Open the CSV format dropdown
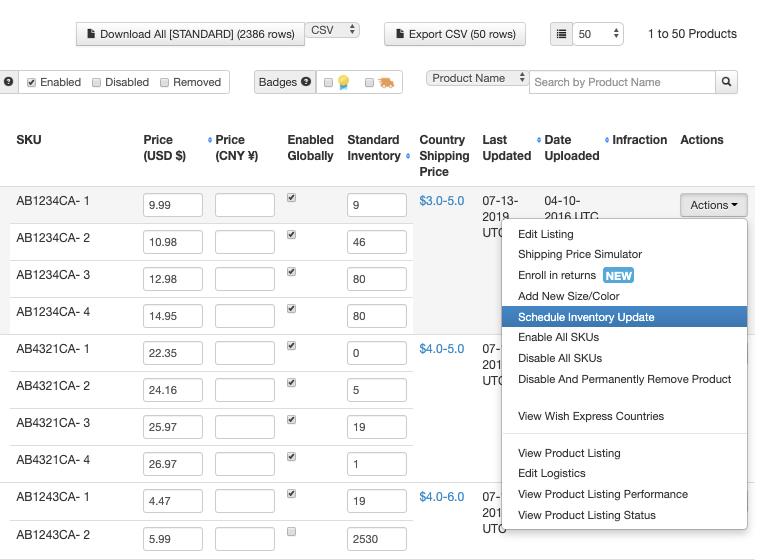774x560 pixels. (x=332, y=31)
